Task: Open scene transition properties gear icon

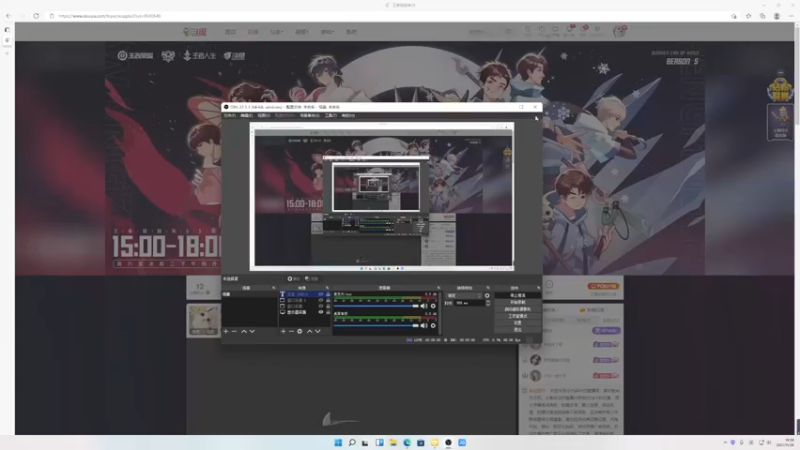Action: 487,295
